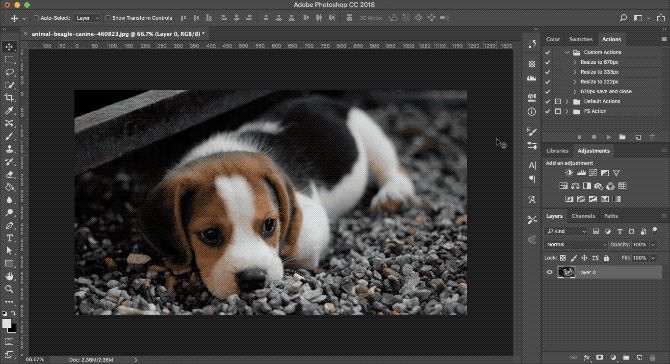This screenshot has height=364, width=670.
Task: Select the Hand tool
Action: click(9, 276)
